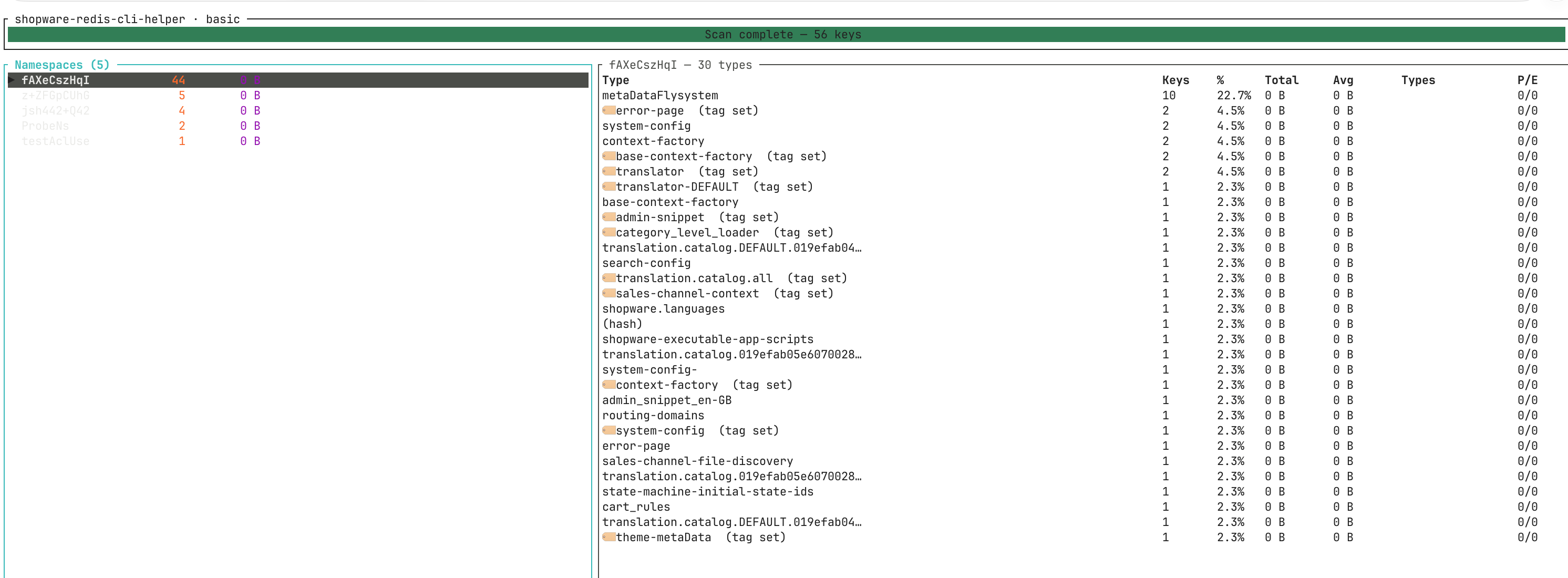Click the % column header
The image size is (1568, 578).
pos(1221,80)
